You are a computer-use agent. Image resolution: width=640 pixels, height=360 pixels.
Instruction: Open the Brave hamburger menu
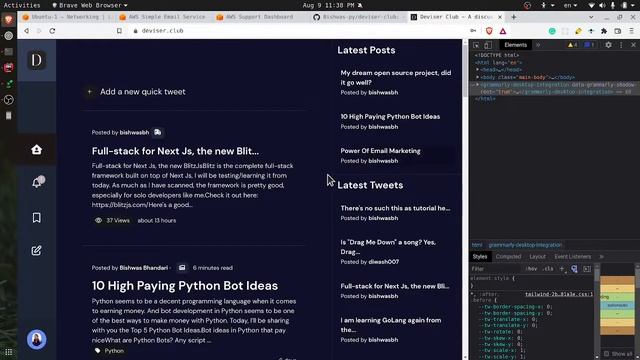click(x=631, y=31)
